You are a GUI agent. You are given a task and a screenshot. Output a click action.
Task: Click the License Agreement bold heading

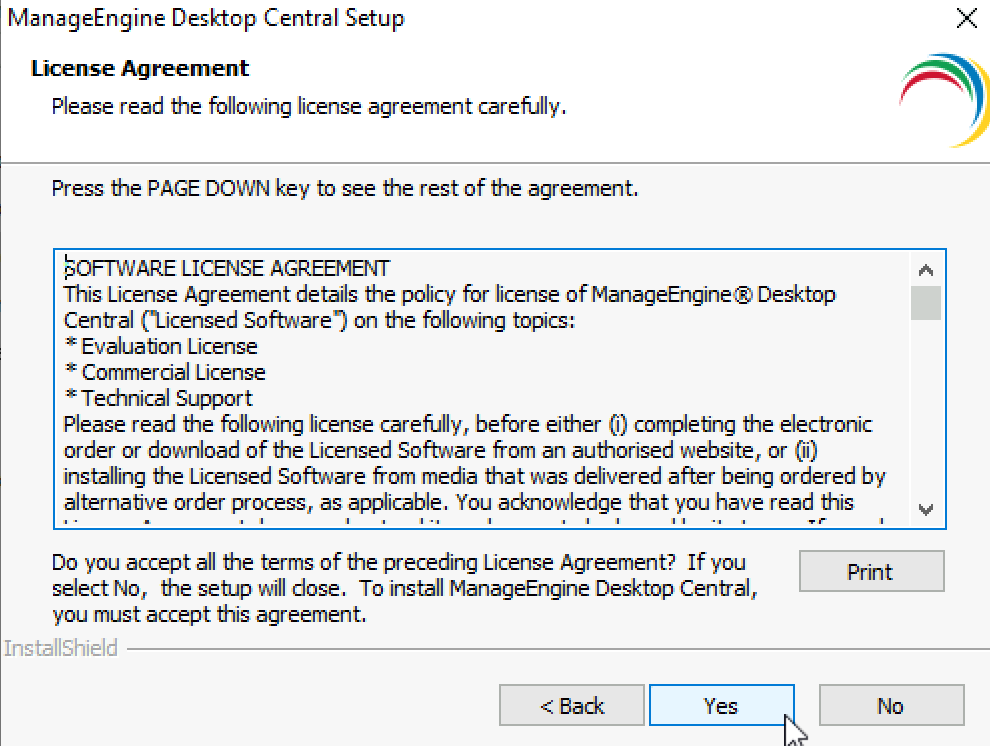tap(140, 68)
